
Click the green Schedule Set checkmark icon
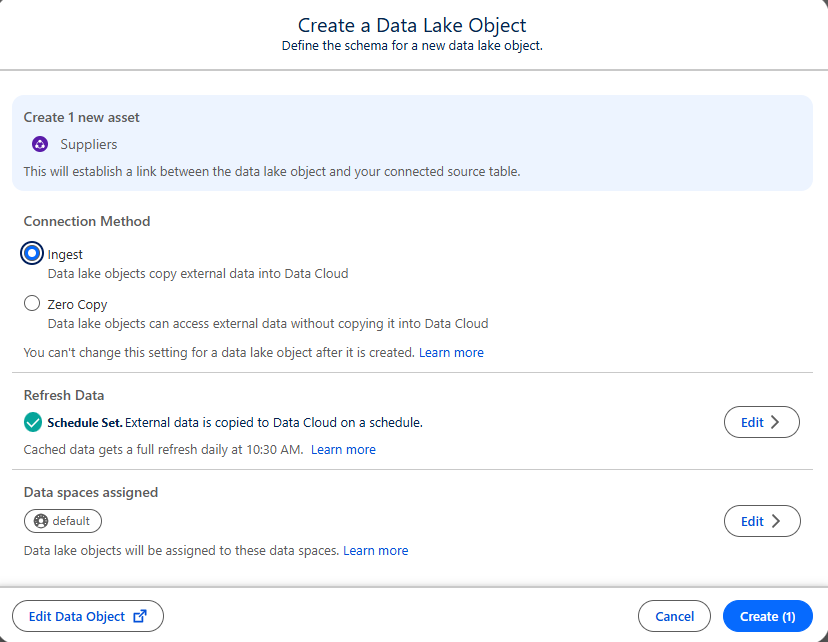(33, 422)
